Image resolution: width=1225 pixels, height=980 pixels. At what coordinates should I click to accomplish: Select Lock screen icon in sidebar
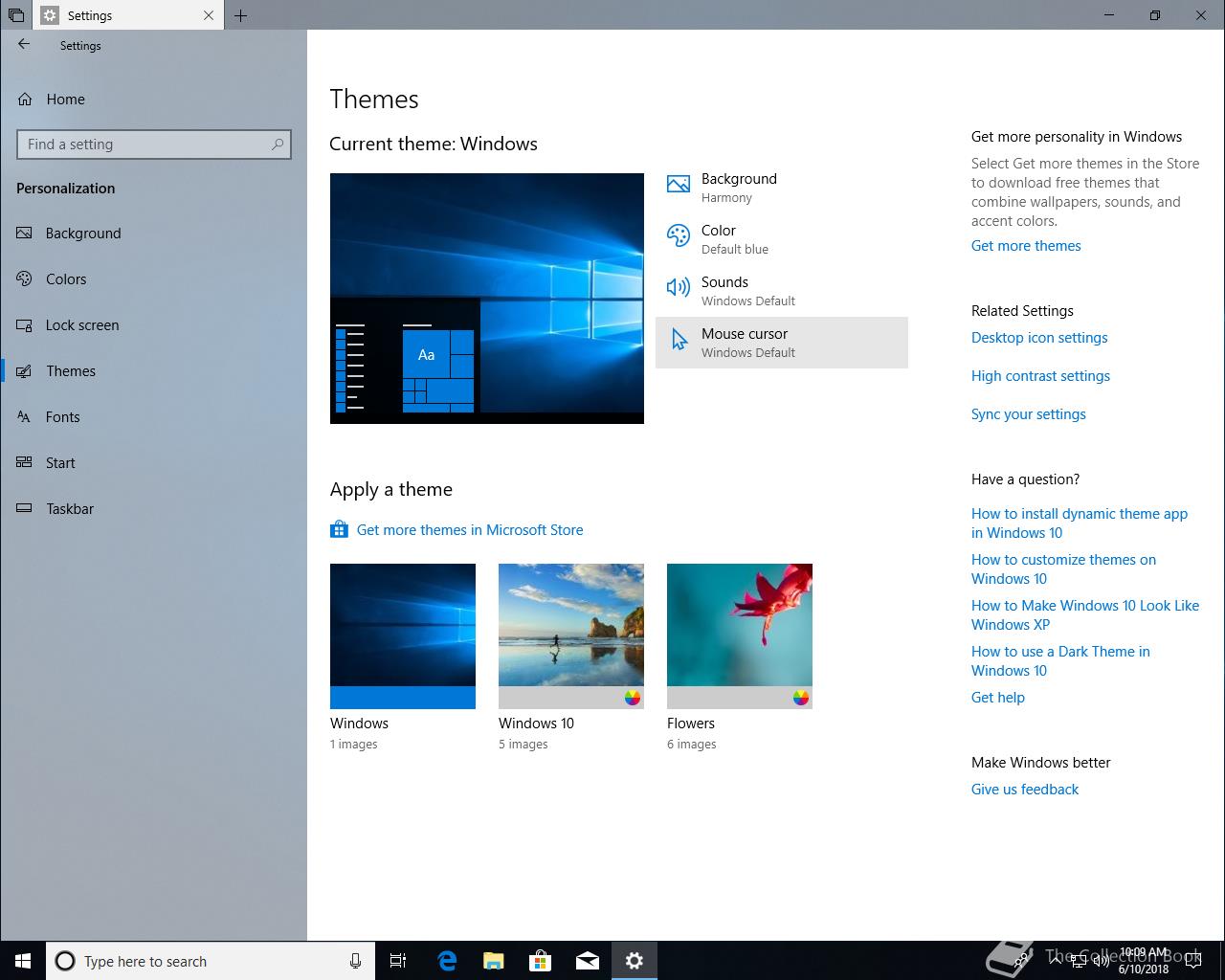pos(25,325)
